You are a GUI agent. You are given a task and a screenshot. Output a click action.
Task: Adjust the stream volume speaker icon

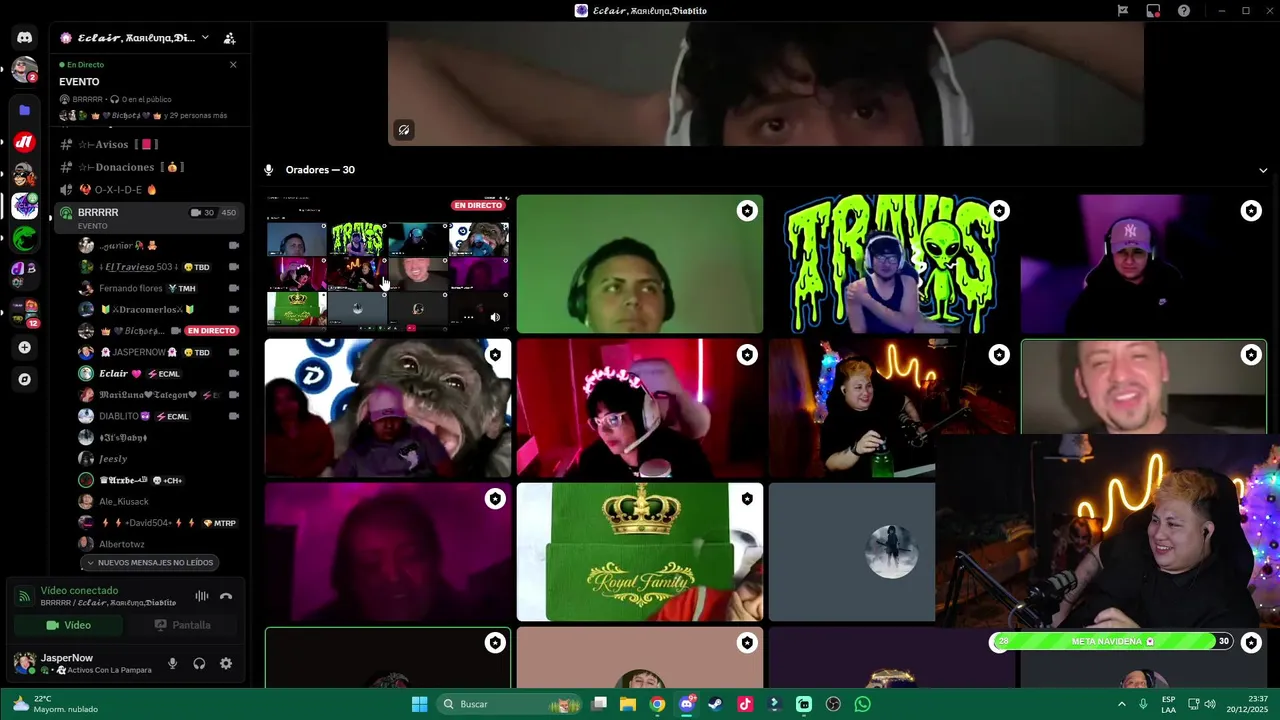pos(495,317)
